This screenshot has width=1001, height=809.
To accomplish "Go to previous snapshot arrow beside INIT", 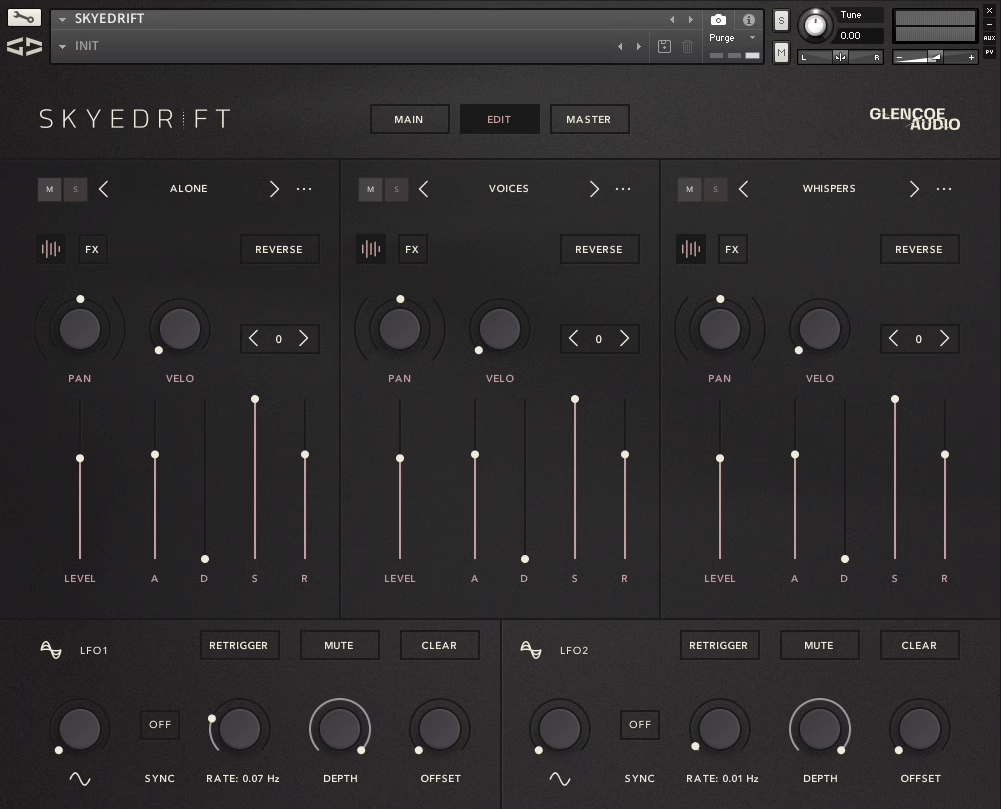I will point(620,46).
